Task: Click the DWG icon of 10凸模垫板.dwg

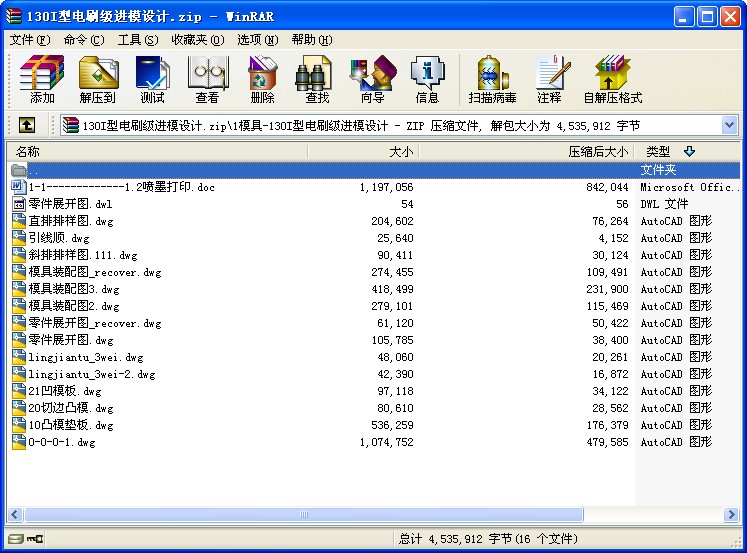Action: [x=19, y=425]
